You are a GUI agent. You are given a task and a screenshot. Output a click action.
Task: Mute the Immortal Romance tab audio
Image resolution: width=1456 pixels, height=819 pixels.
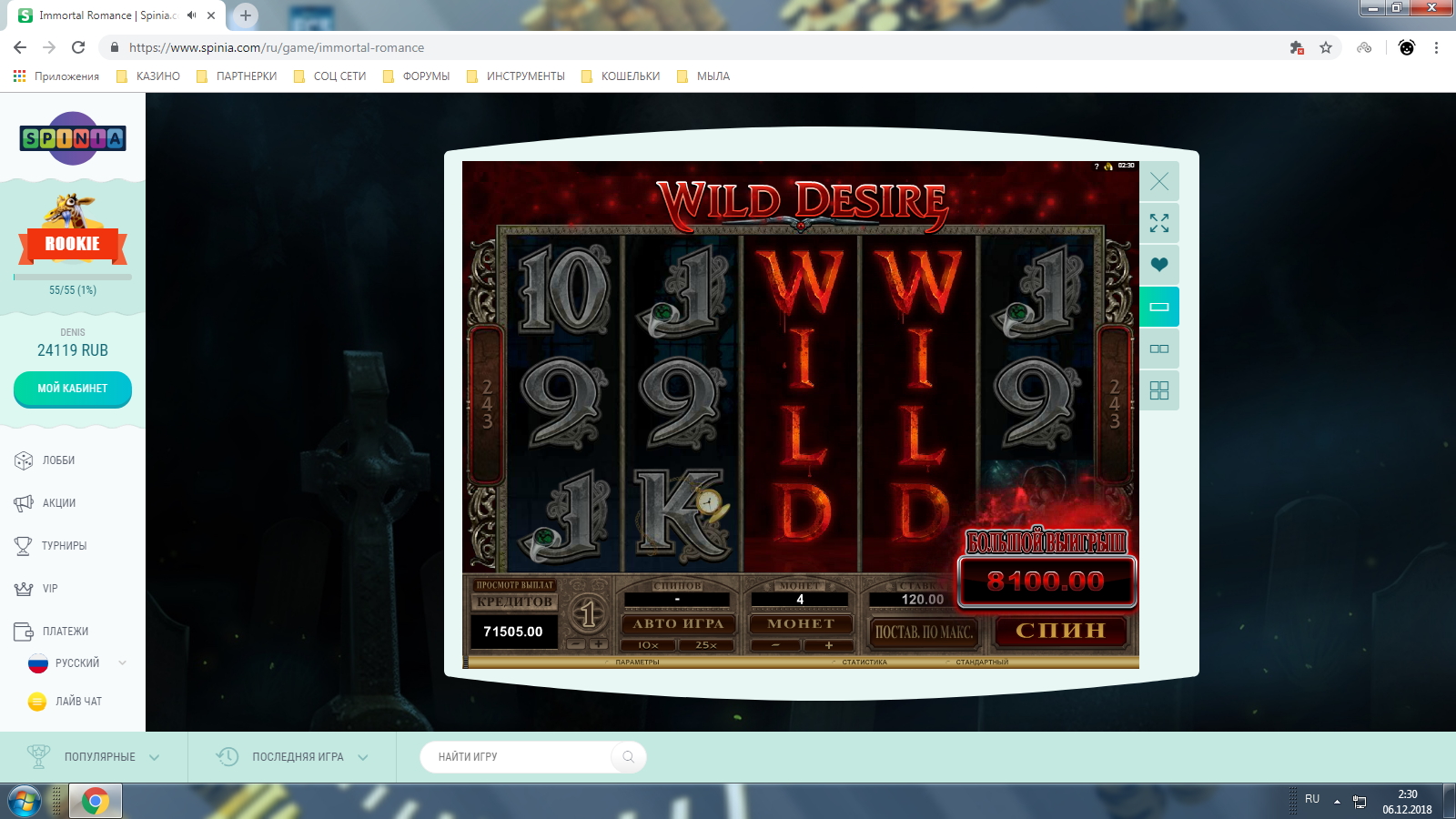click(x=192, y=15)
